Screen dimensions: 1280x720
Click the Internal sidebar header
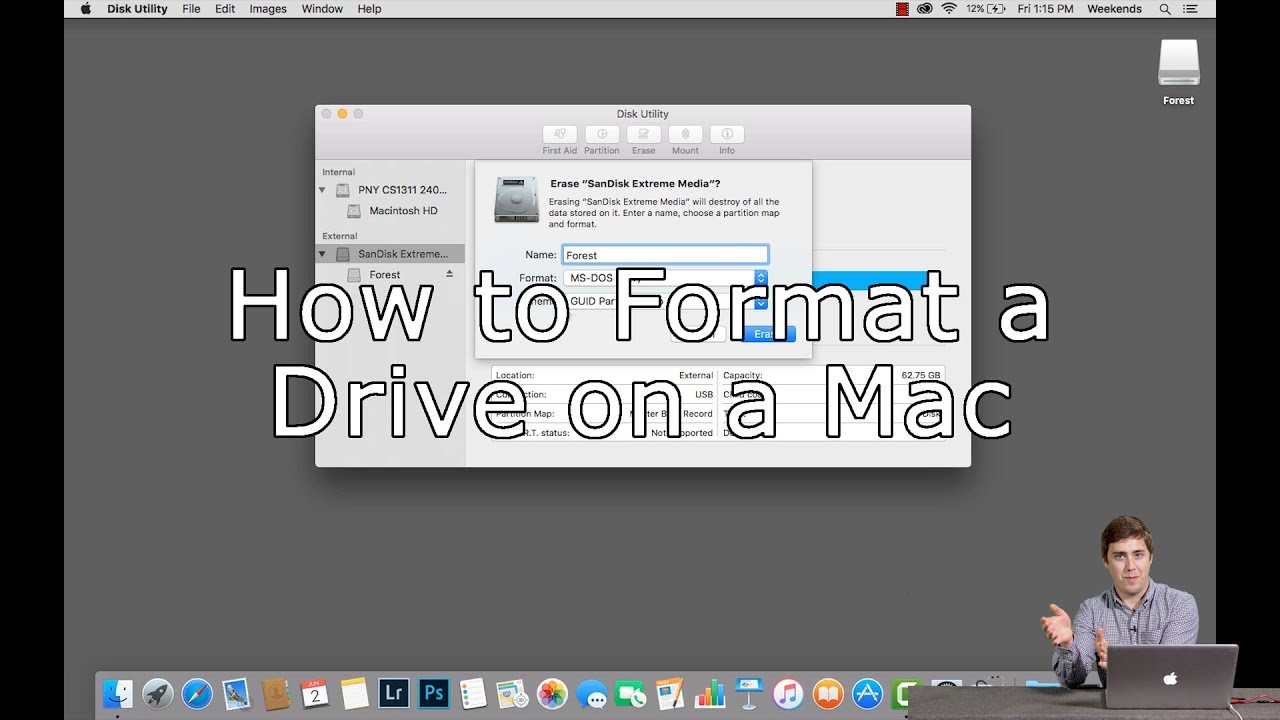pyautogui.click(x=338, y=172)
